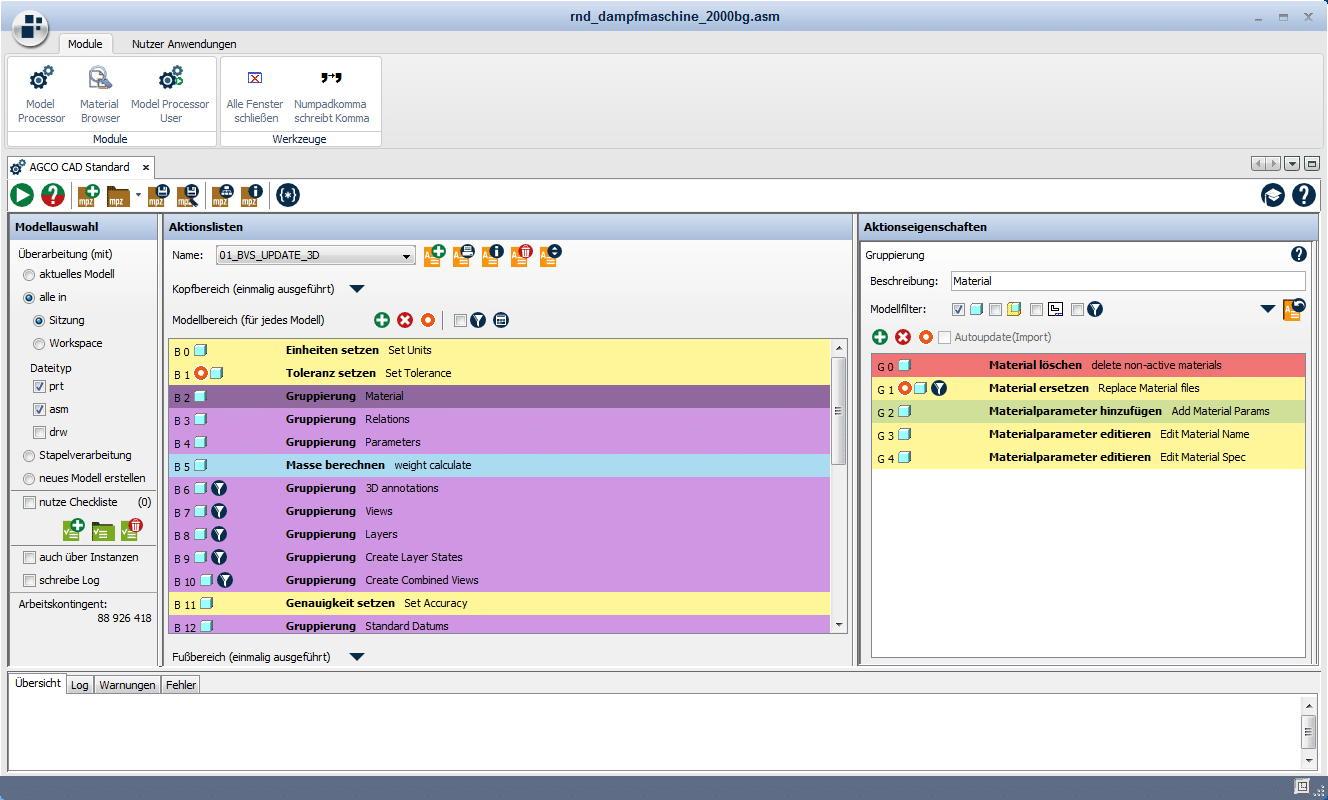Screen dimensions: 1328x800
Task: Enable nutze Checkliste checkbox
Action: pyautogui.click(x=29, y=502)
